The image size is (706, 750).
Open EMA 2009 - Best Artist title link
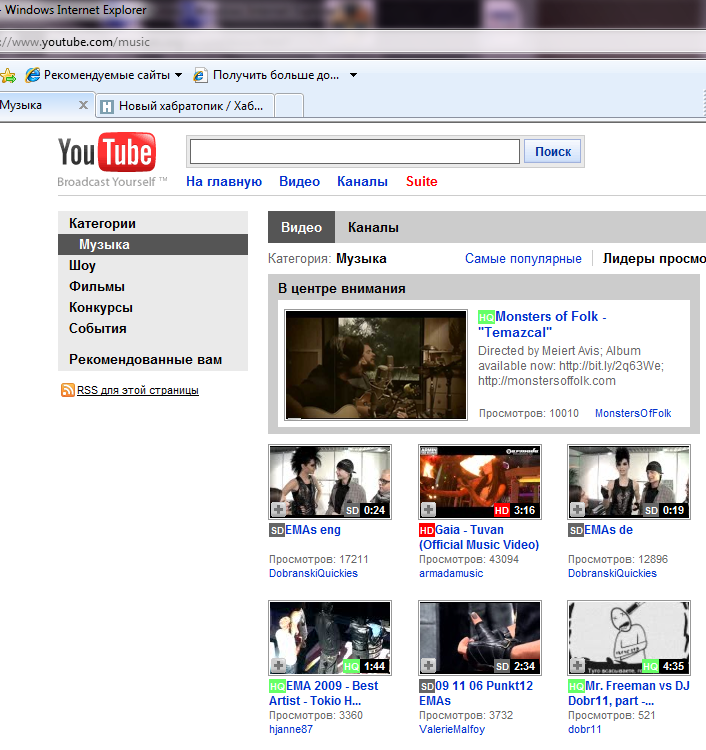(x=323, y=693)
